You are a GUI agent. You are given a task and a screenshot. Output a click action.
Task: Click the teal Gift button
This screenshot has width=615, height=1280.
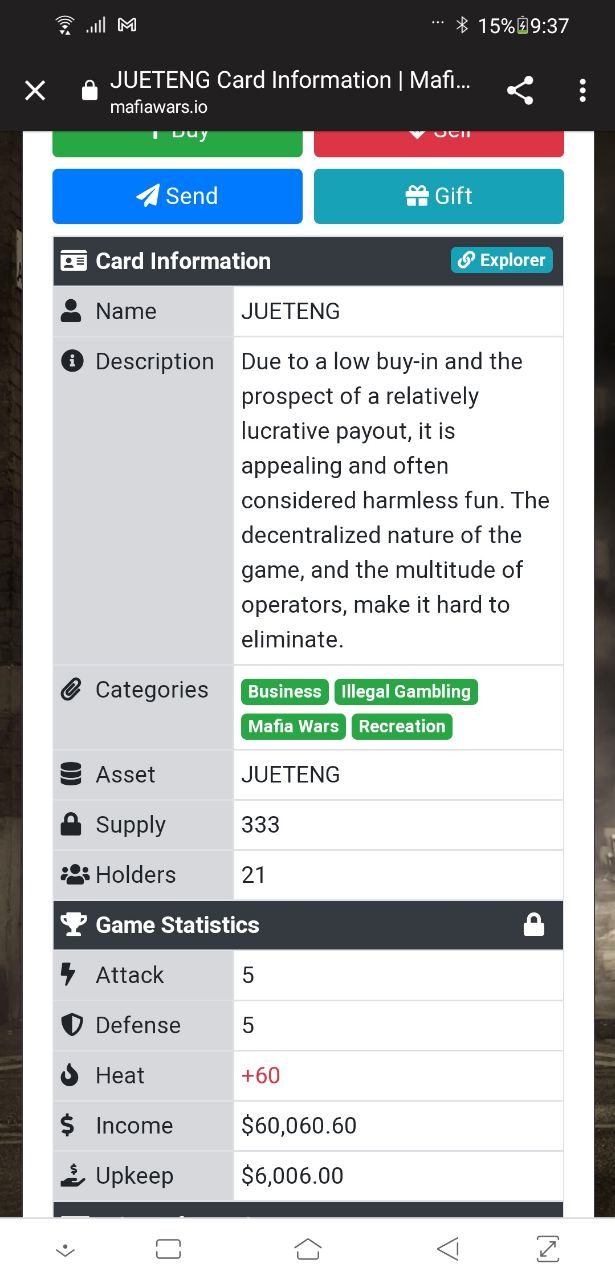coord(439,196)
